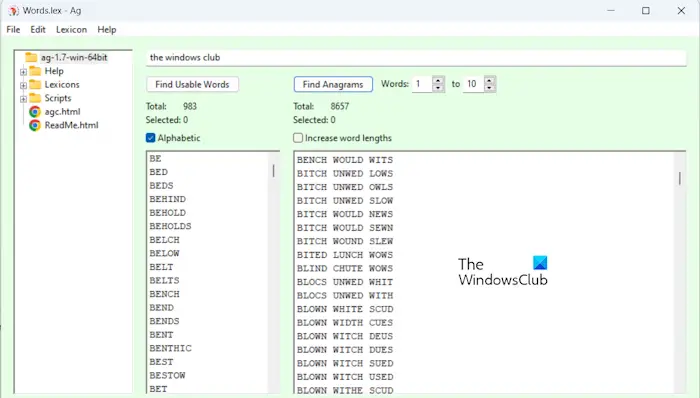The width and height of the screenshot is (700, 398).
Task: Enable Increase word lengths checkbox
Action: (x=298, y=138)
